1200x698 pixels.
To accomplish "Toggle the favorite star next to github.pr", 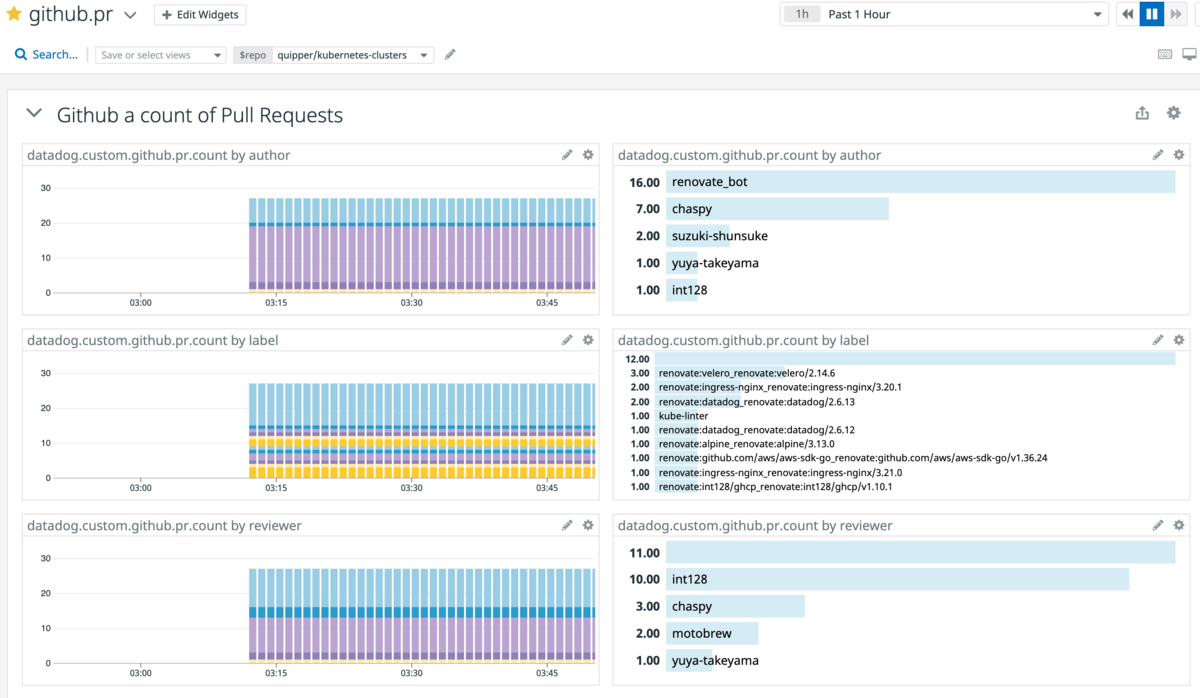I will [14, 14].
